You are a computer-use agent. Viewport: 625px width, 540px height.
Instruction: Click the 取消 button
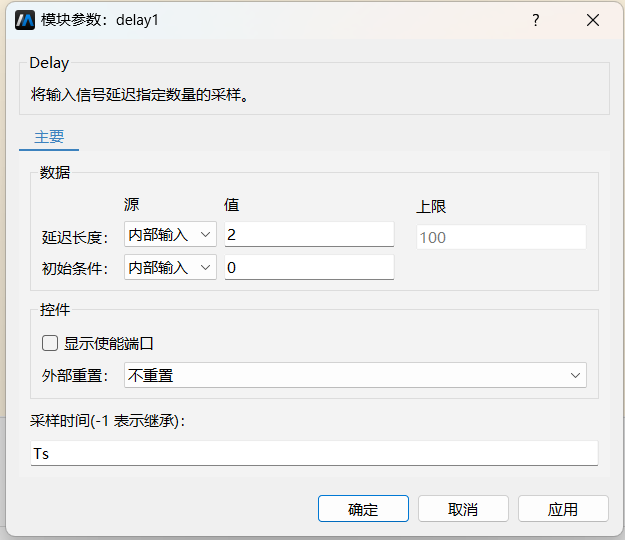coord(463,509)
